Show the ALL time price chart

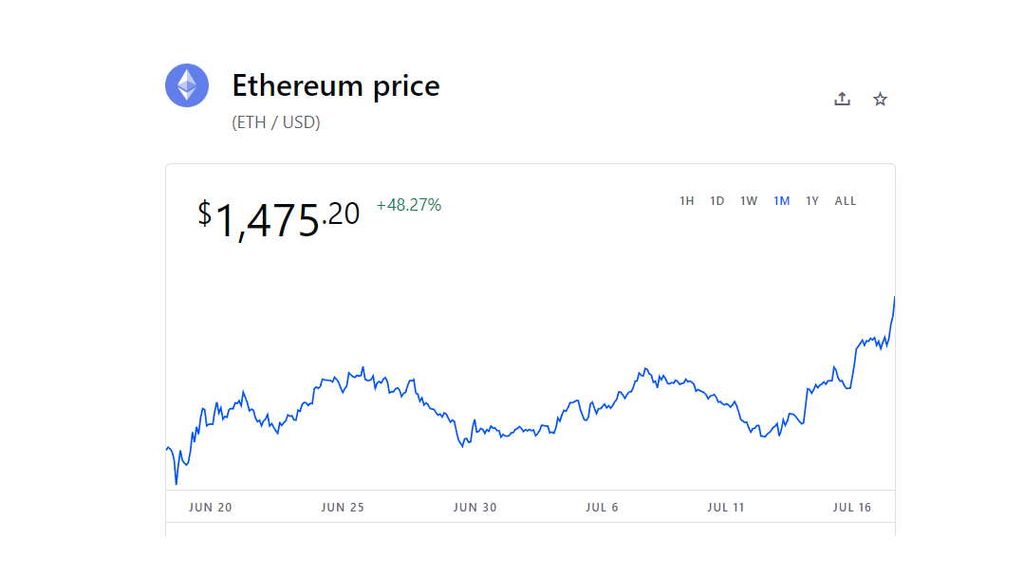845,201
